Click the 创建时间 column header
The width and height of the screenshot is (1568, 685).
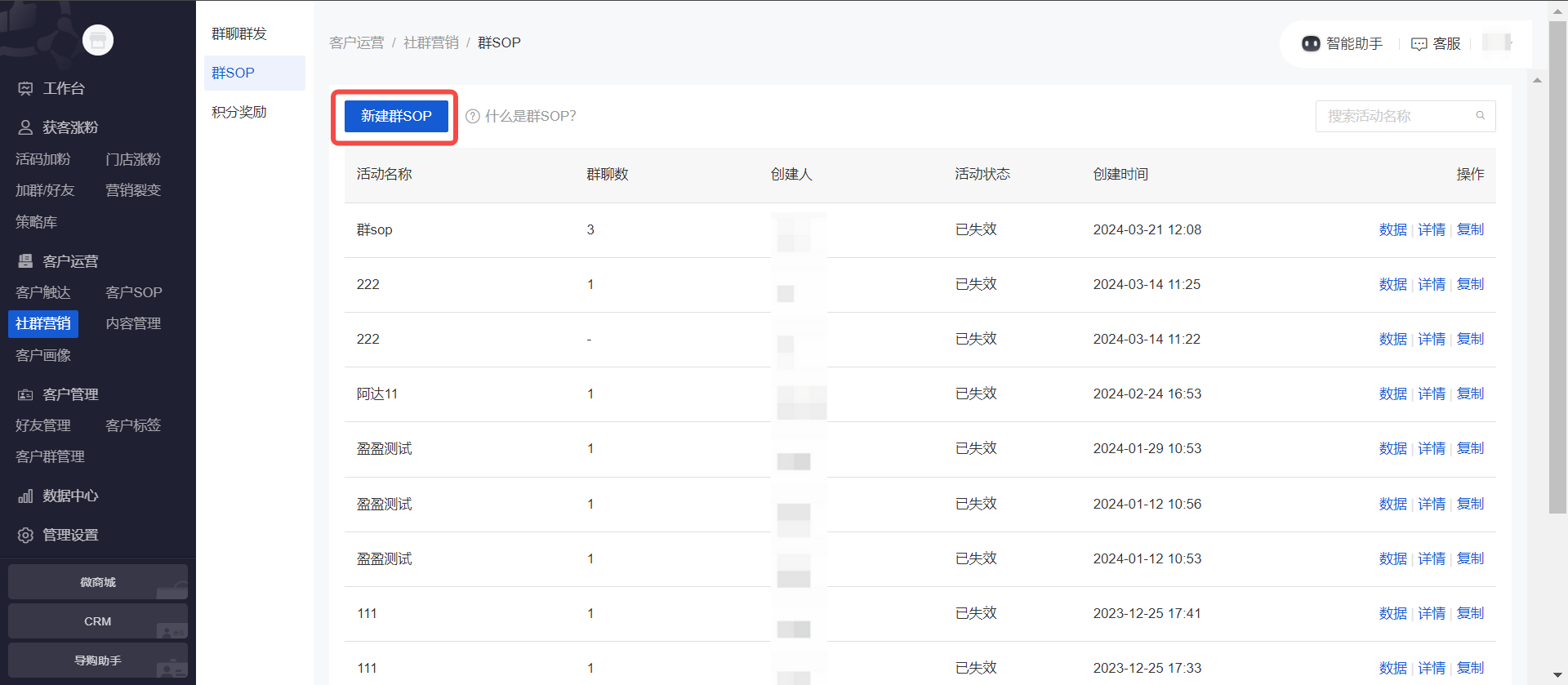[1120, 174]
